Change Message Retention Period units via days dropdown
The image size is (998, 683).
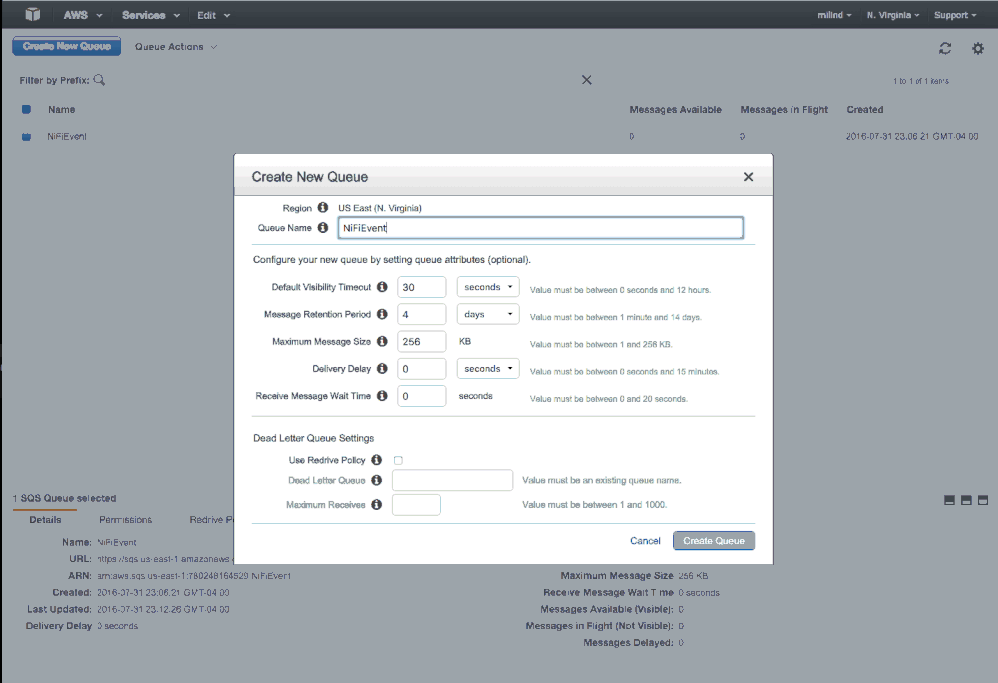pos(487,314)
